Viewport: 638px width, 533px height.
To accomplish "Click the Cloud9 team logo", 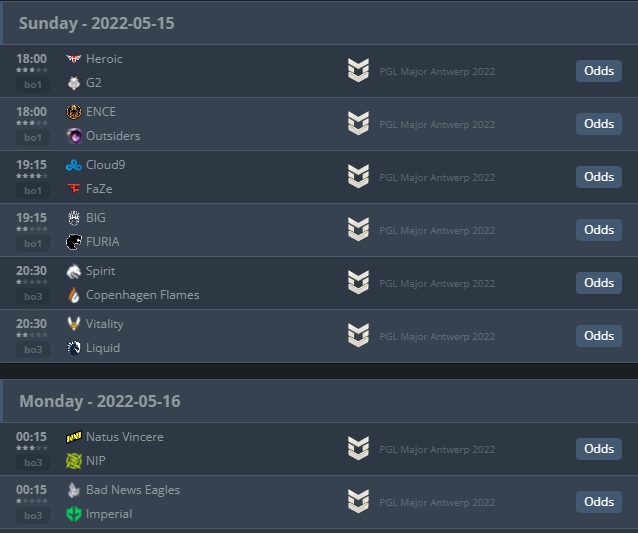I will [74, 165].
